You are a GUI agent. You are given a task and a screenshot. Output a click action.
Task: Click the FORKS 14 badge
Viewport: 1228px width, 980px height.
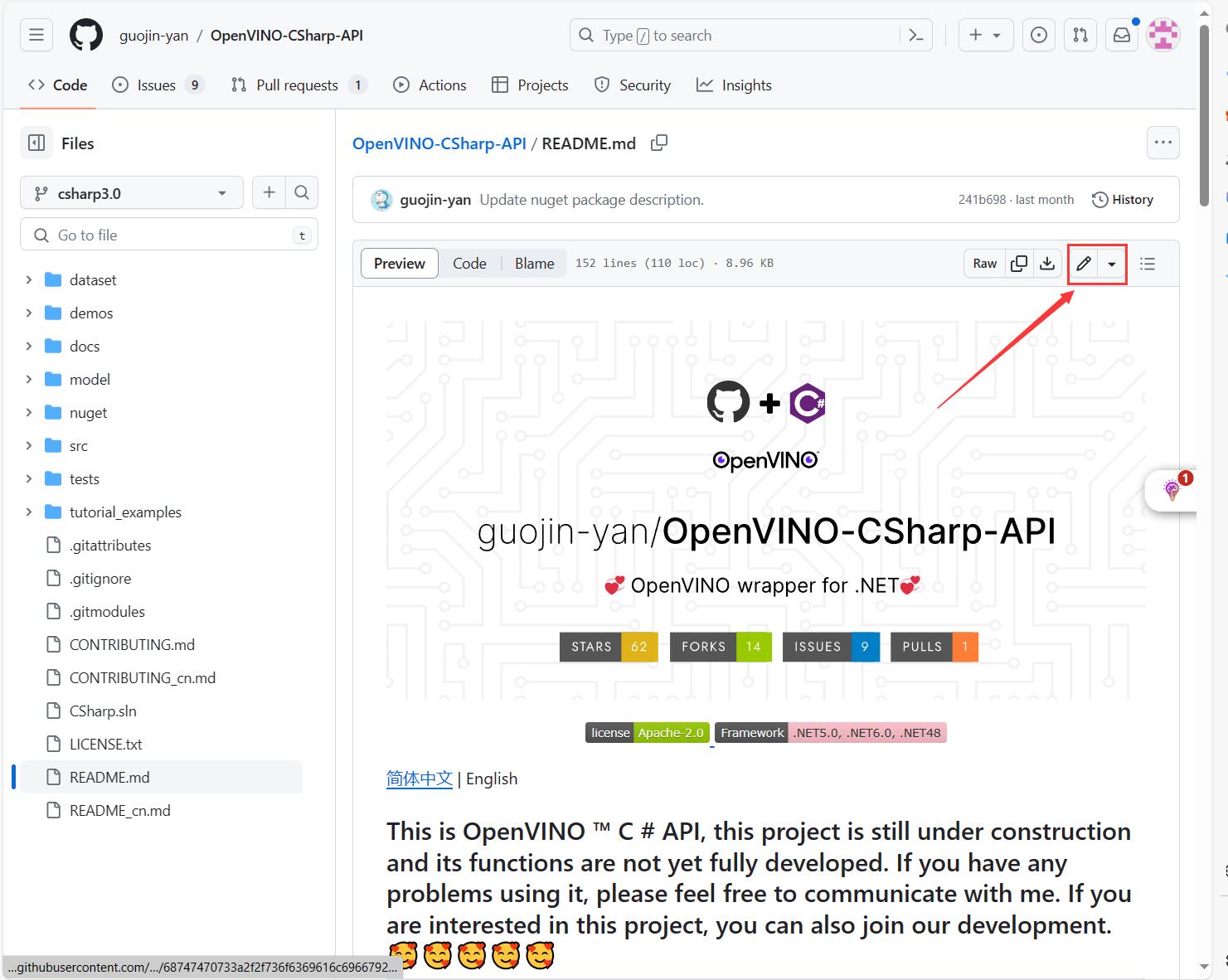(x=721, y=647)
